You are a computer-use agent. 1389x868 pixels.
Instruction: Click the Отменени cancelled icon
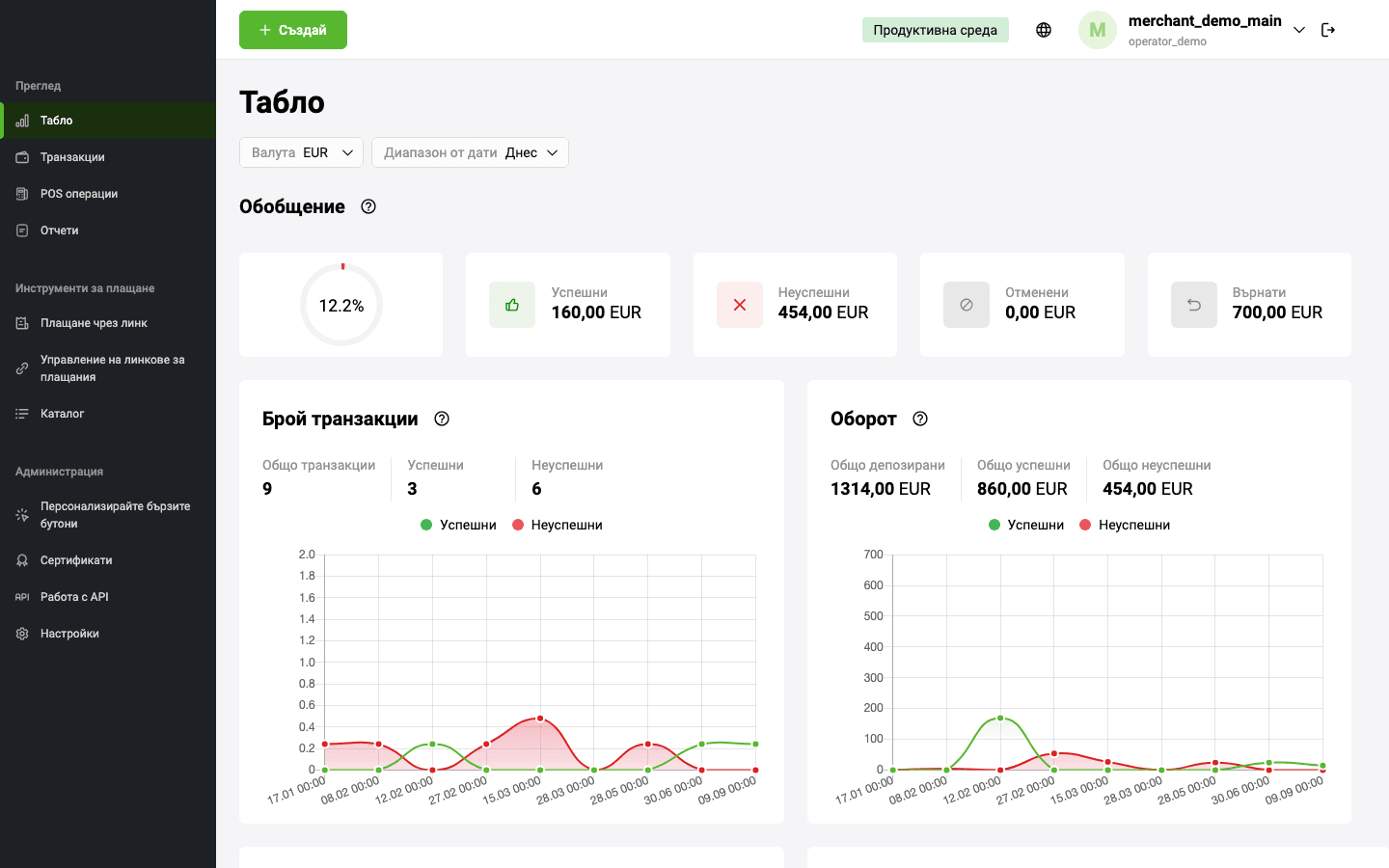[x=967, y=305]
